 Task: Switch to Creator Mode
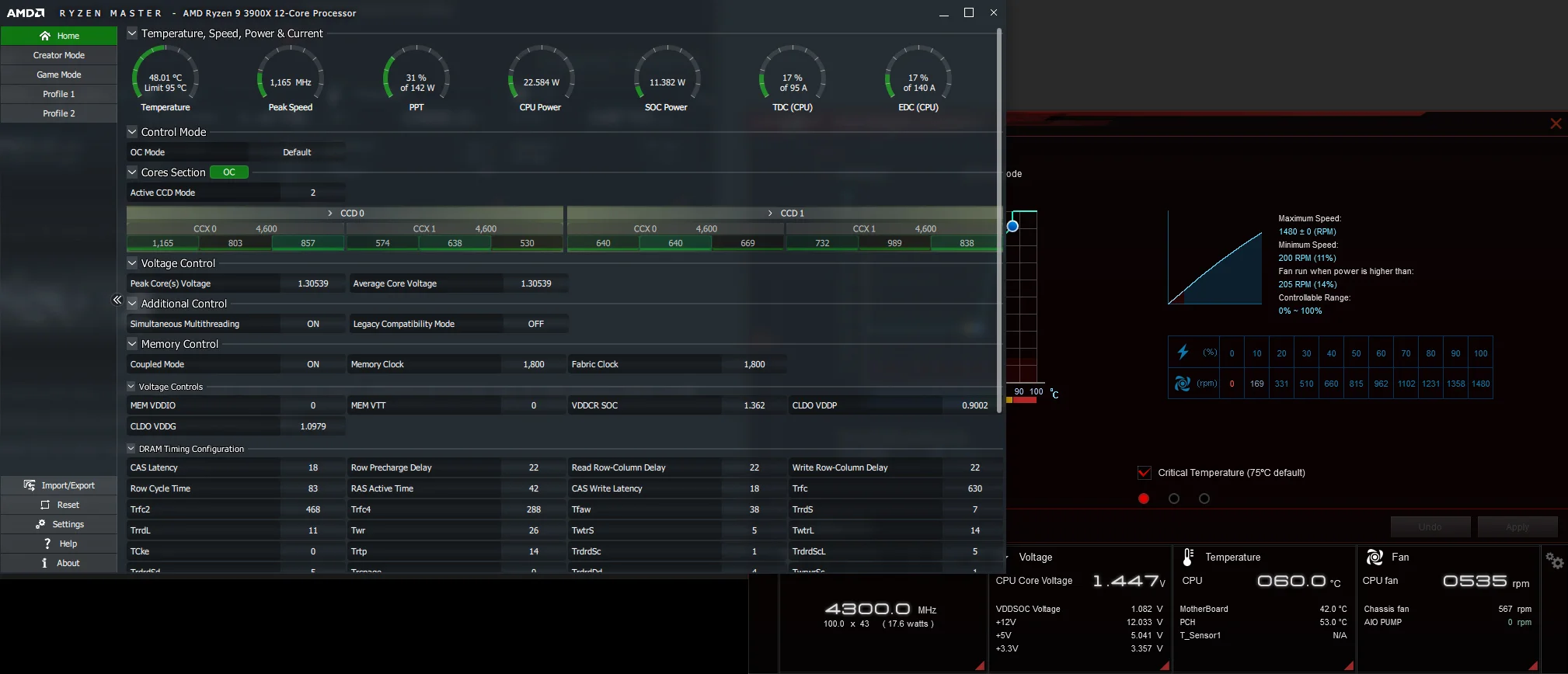[59, 55]
